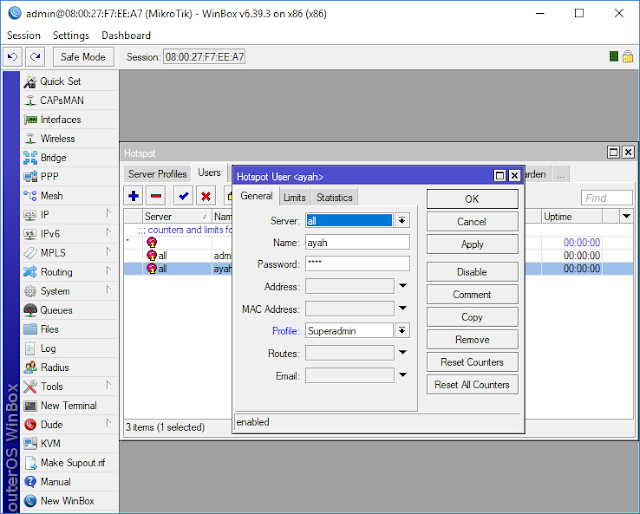Click the blue plus Add icon in Hotspot
Screen dimensions: 640x514
point(133,196)
